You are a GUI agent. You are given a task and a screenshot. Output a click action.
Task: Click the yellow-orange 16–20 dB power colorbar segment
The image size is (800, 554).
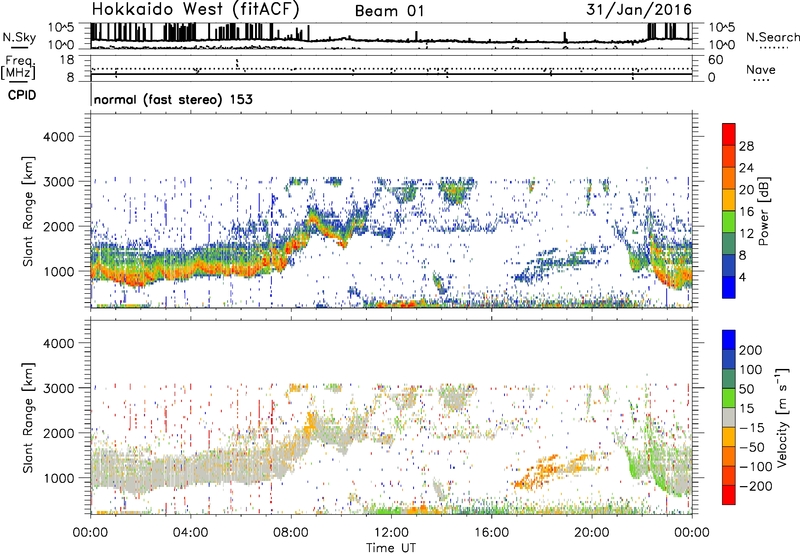point(729,200)
